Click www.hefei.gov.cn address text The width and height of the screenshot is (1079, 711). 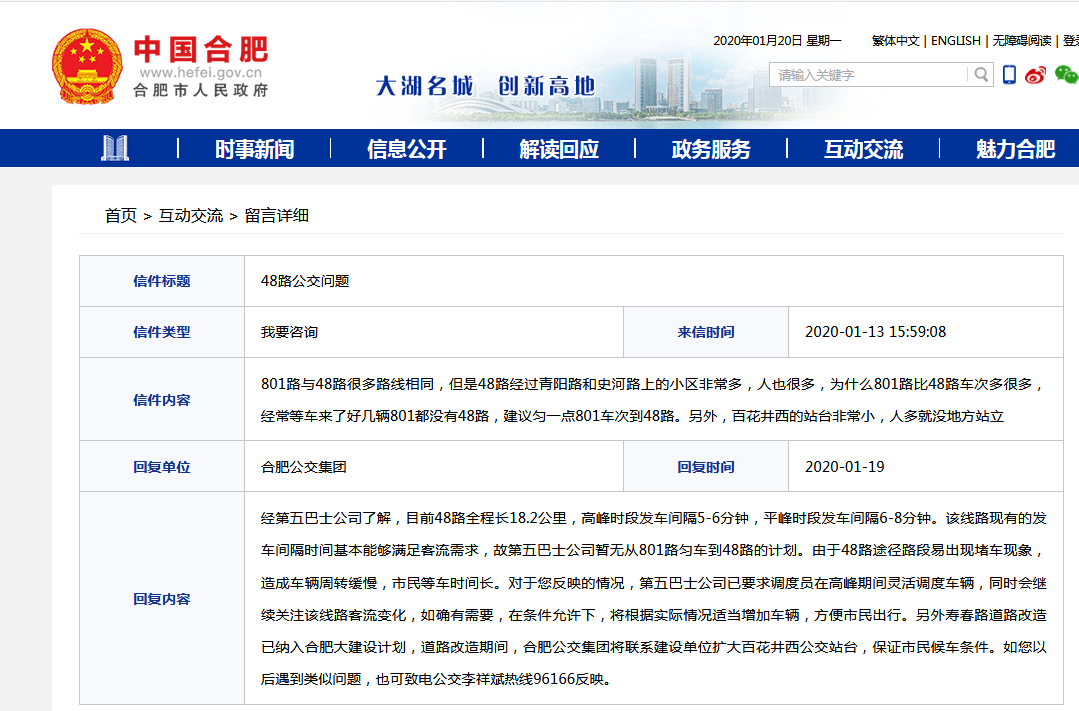201,72
